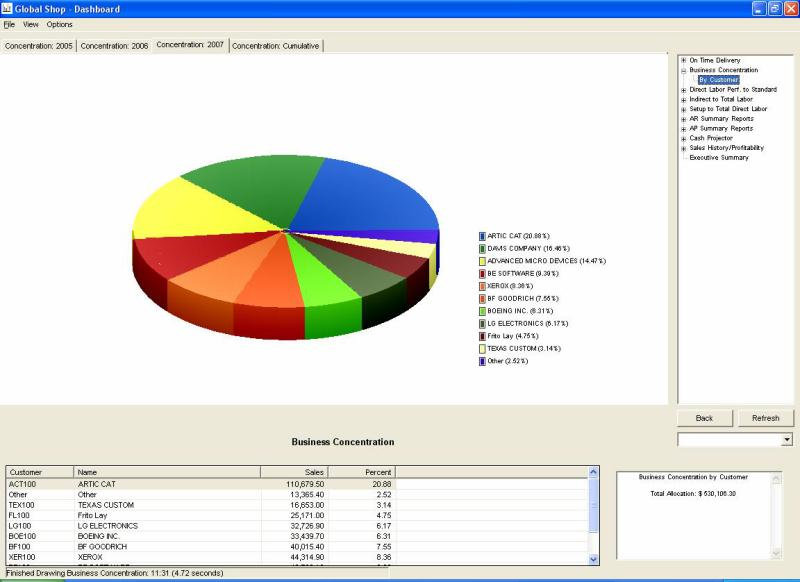
Task: Click DAVIS COMPANY green legend swatch
Action: (482, 249)
